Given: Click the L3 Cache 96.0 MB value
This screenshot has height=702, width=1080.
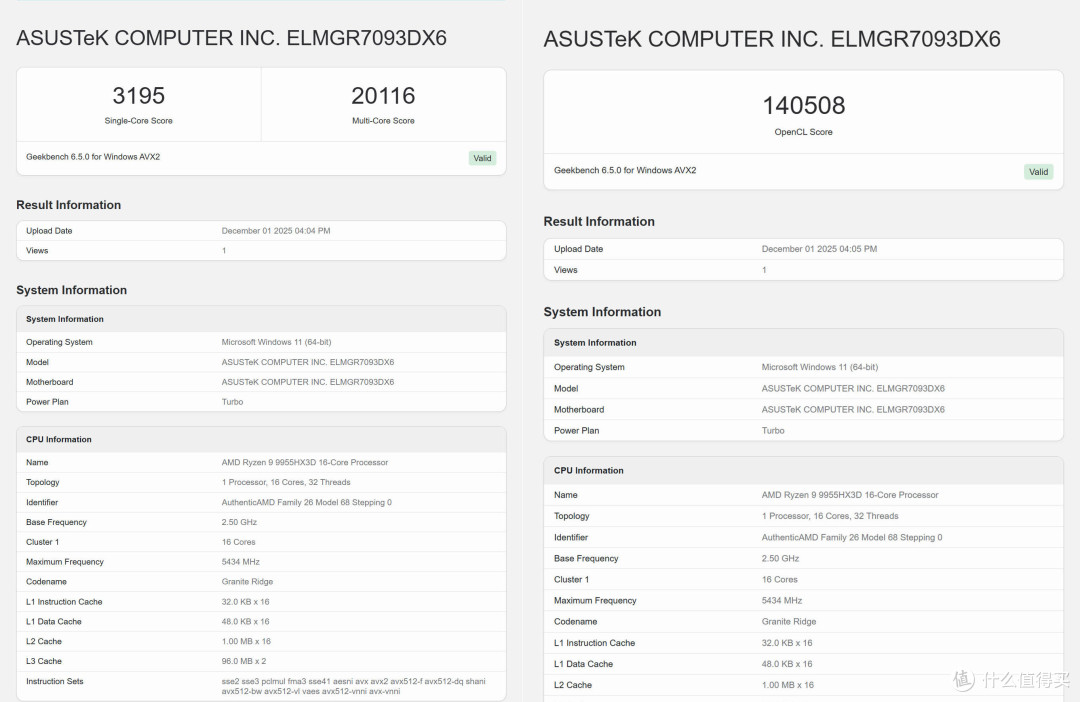Looking at the screenshot, I should (244, 661).
